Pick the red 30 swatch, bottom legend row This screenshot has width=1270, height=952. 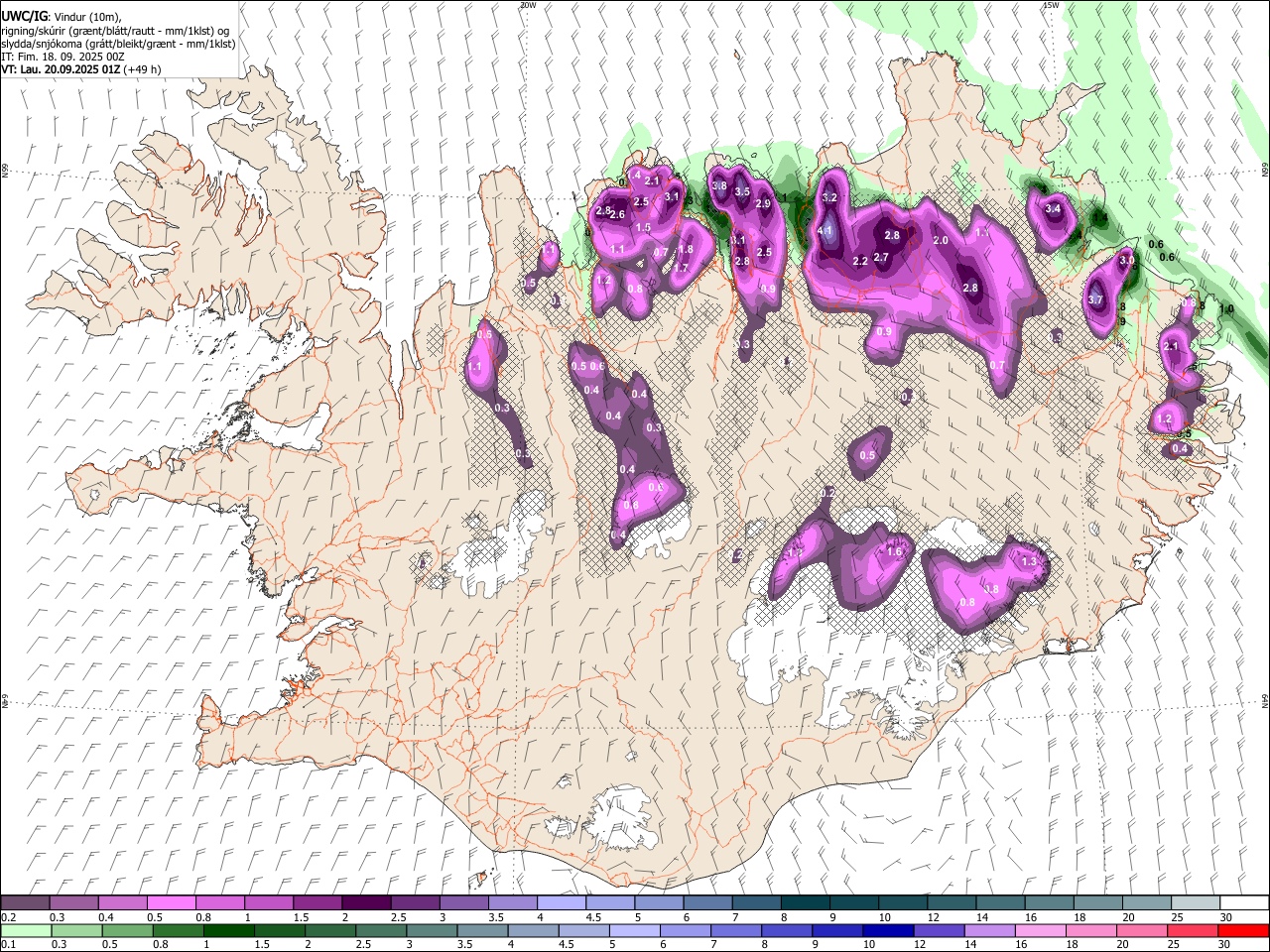click(x=1244, y=930)
